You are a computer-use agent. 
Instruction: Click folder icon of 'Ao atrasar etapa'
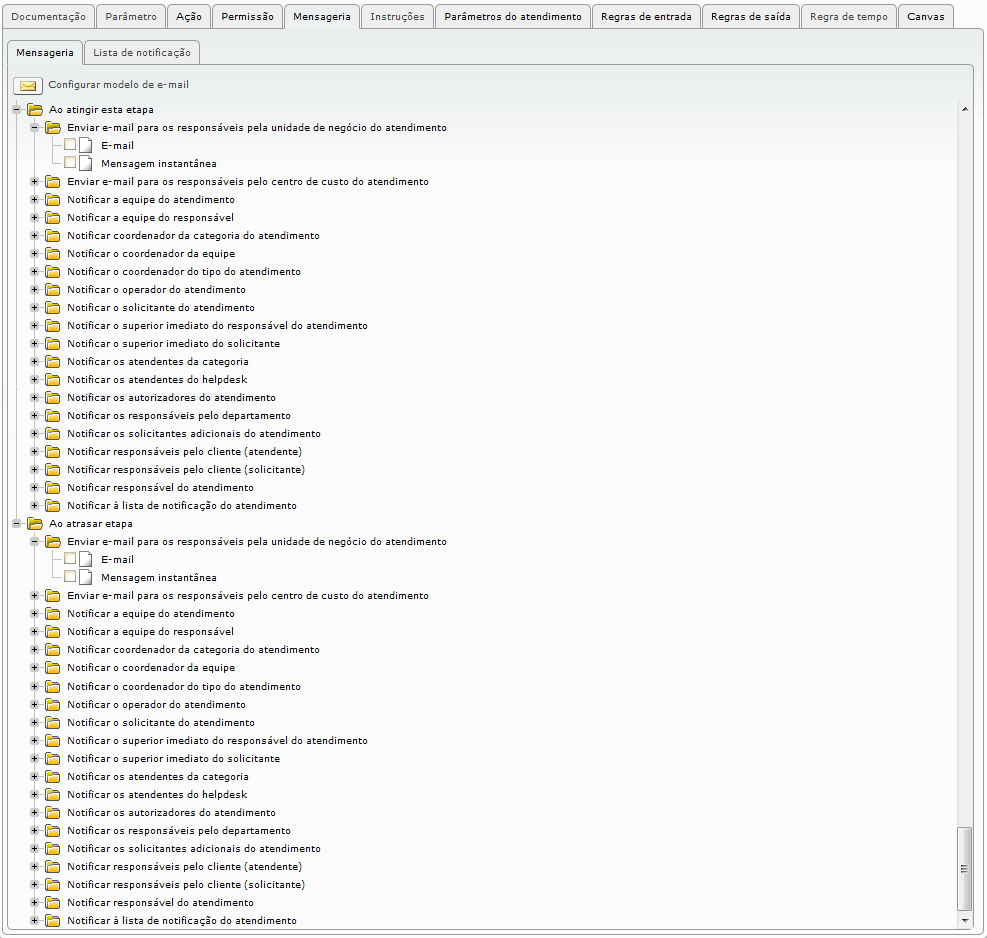[x=35, y=524]
